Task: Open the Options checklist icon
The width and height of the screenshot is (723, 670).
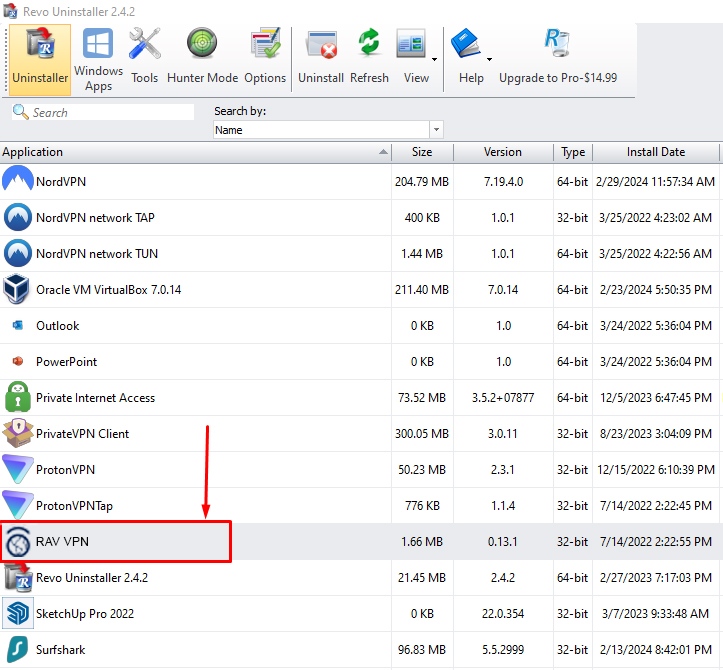Action: [265, 44]
